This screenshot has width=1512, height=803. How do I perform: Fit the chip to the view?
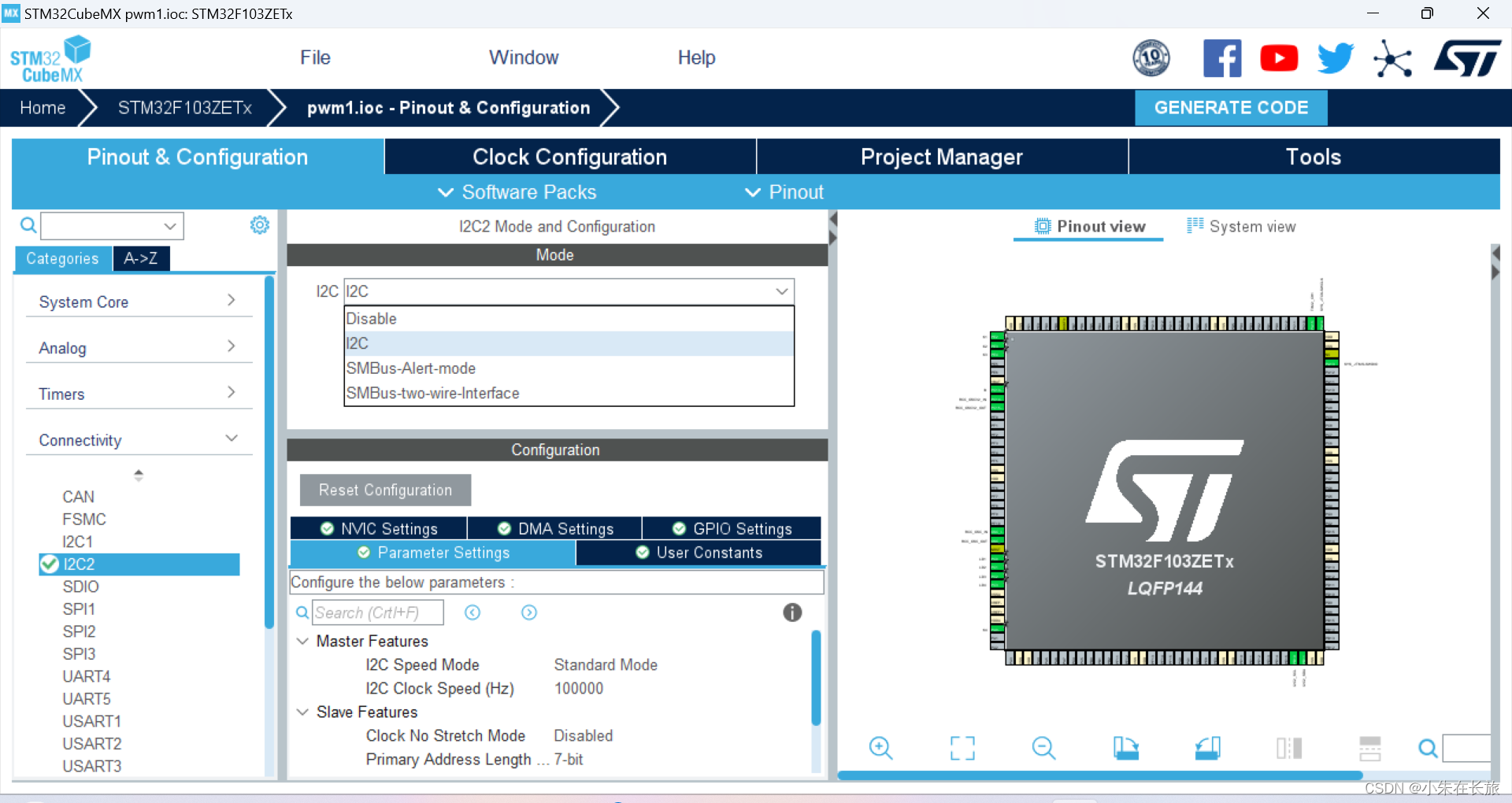[962, 748]
